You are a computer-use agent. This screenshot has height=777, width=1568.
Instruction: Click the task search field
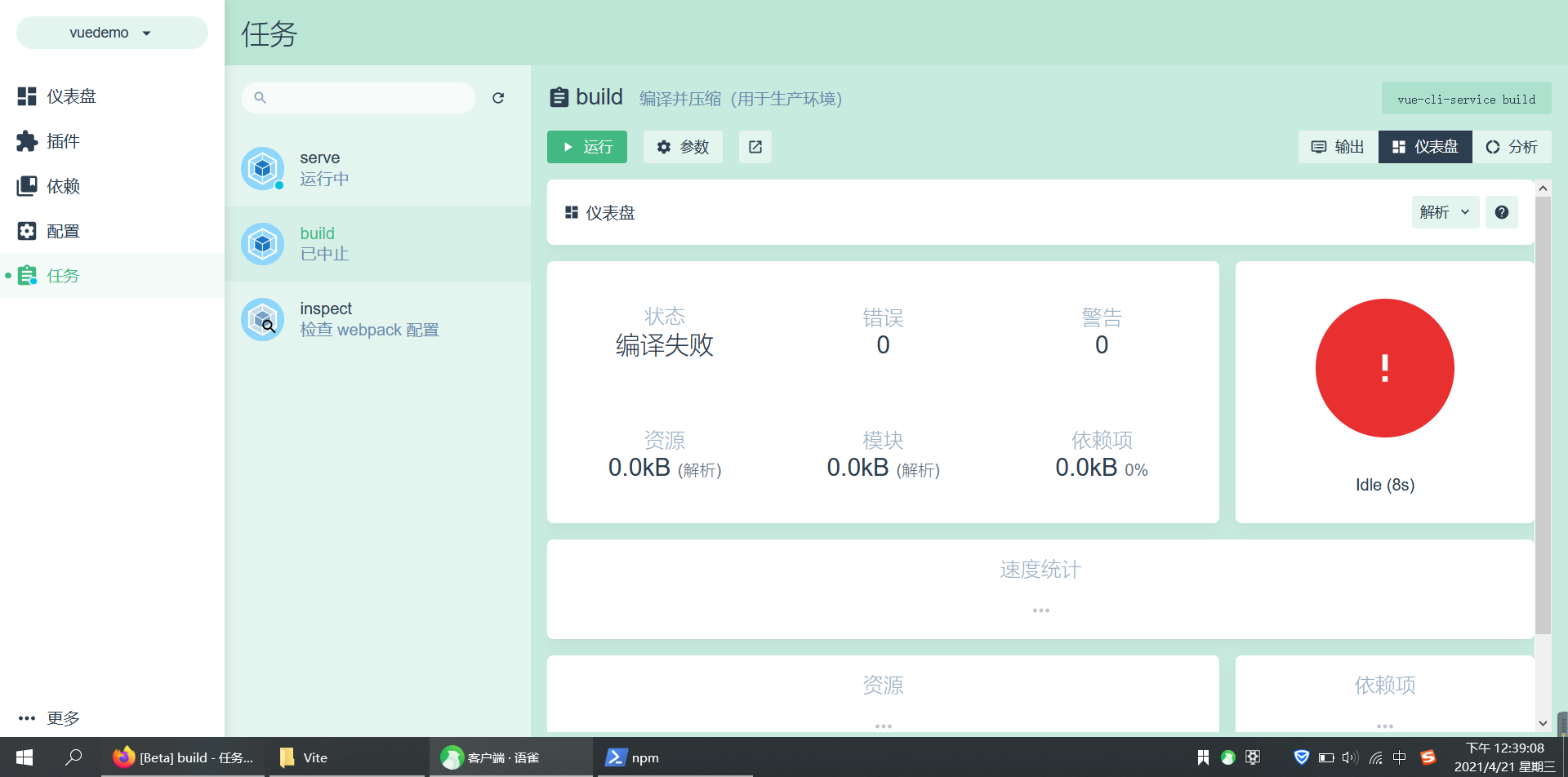point(359,98)
